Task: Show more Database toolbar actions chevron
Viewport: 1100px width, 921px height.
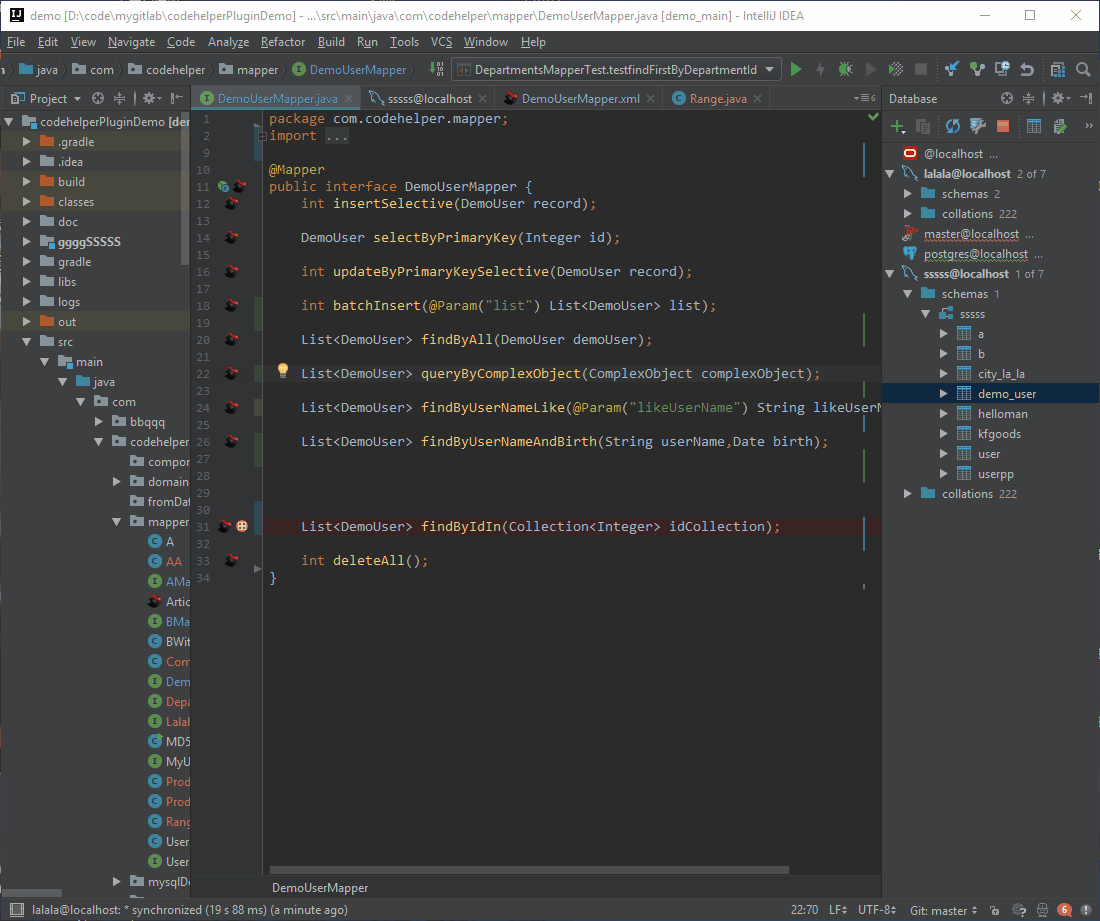Action: coord(1088,126)
